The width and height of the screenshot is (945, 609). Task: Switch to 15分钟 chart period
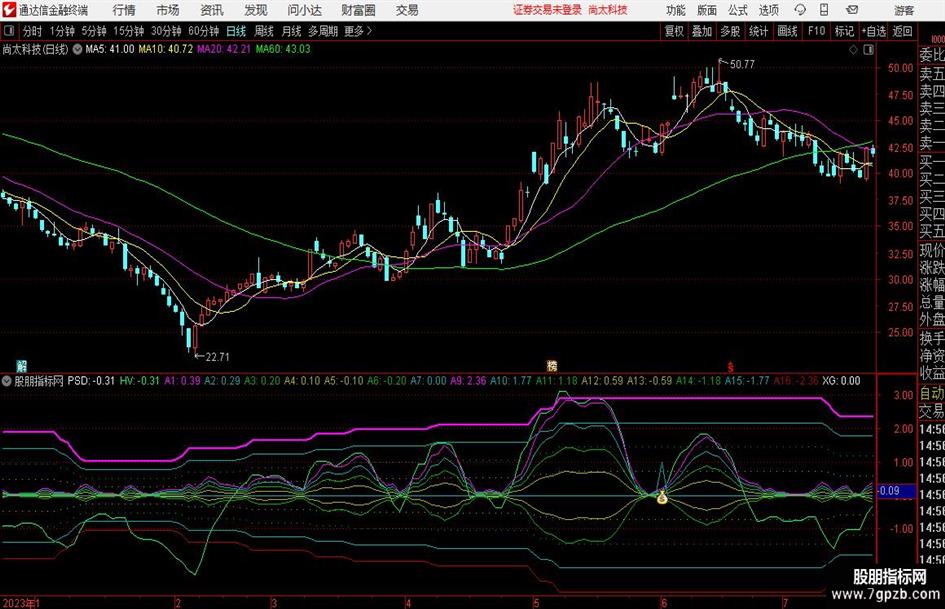tap(129, 31)
